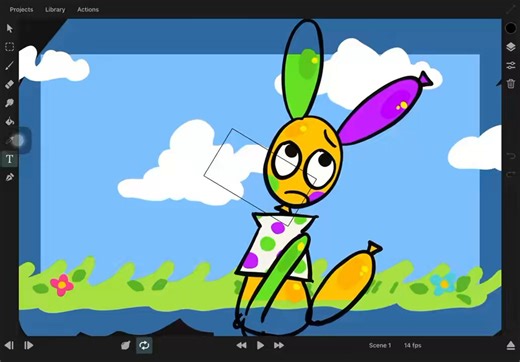Activate the Eraser tool

9,84
